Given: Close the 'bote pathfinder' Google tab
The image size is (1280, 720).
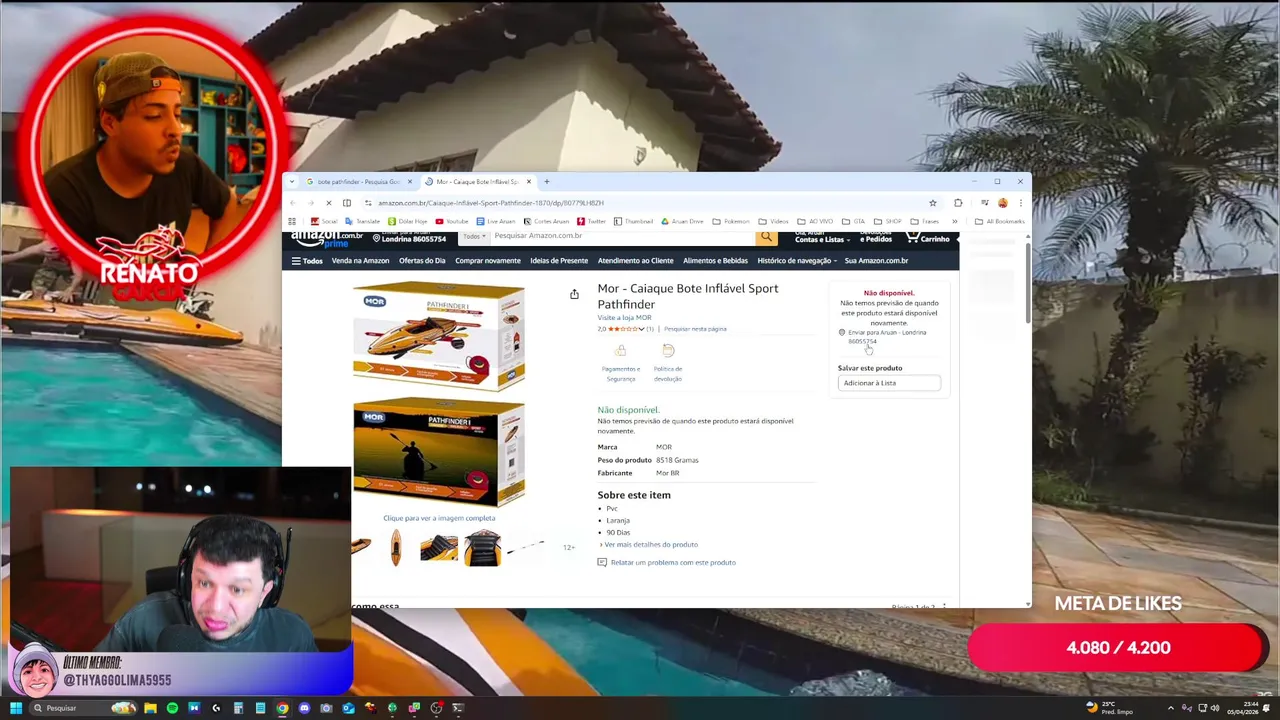Looking at the screenshot, I should point(409,182).
